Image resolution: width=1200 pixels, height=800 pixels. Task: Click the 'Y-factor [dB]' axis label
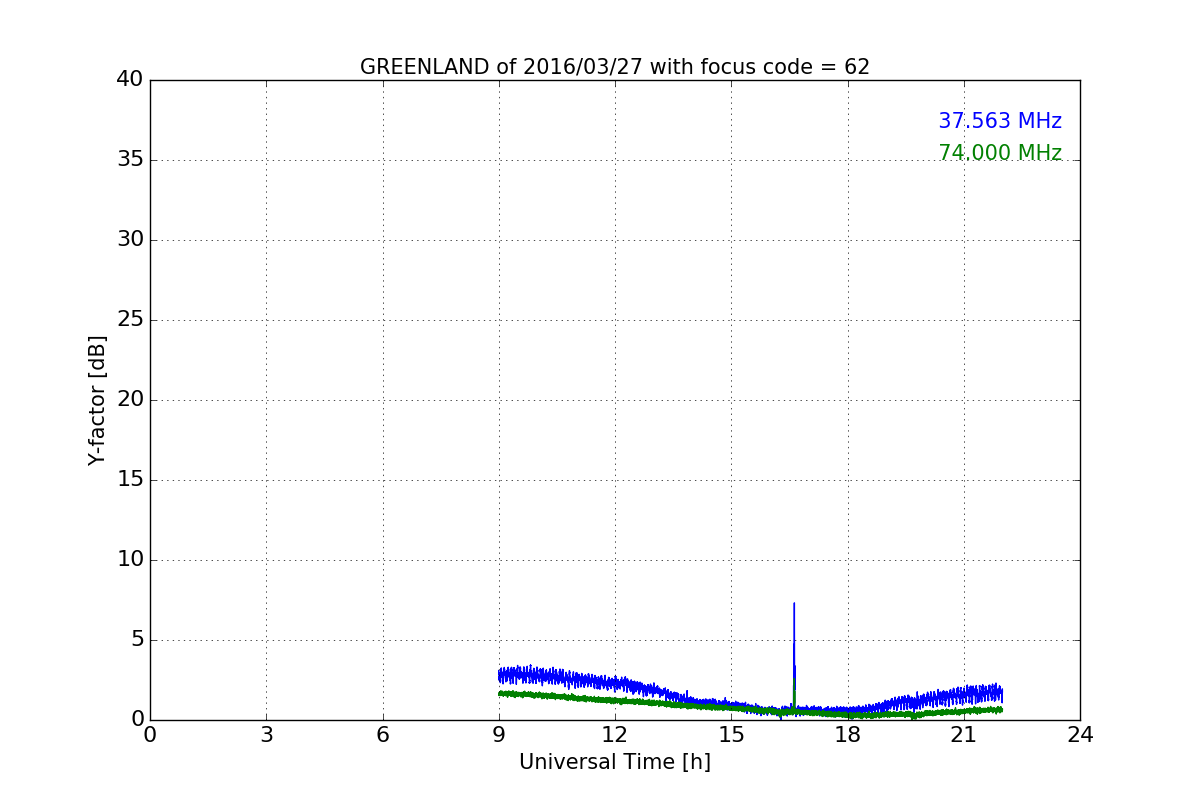[x=97, y=400]
